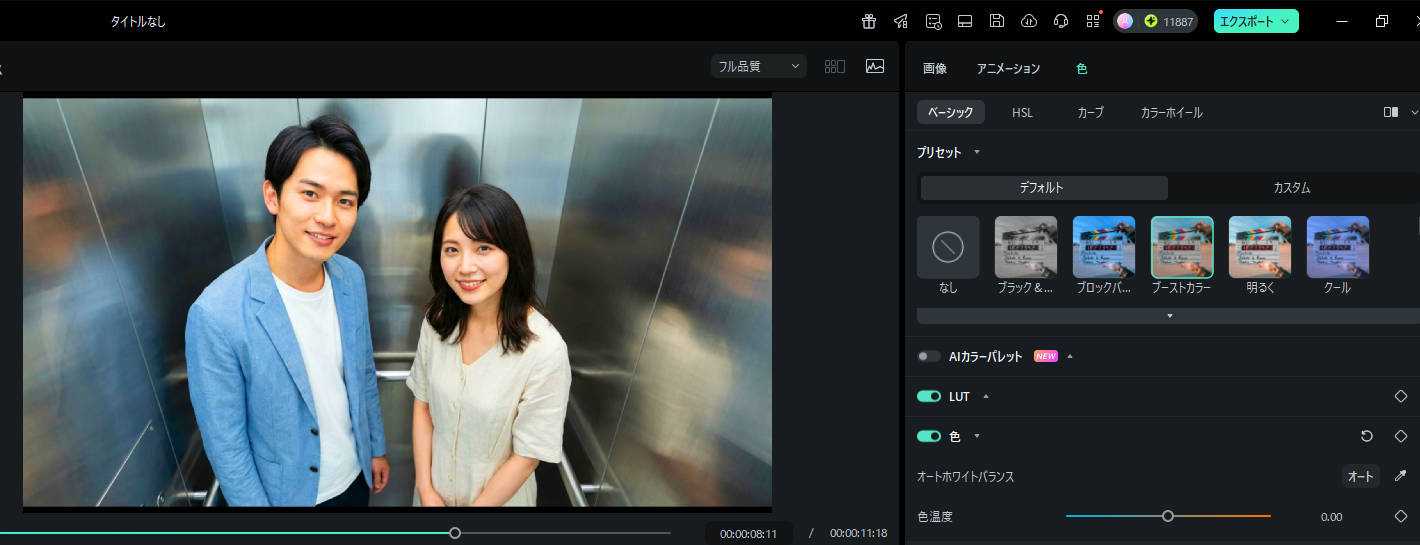Click the layout panel switch icon
Image resolution: width=1420 pixels, height=545 pixels.
pyautogui.click(x=965, y=21)
